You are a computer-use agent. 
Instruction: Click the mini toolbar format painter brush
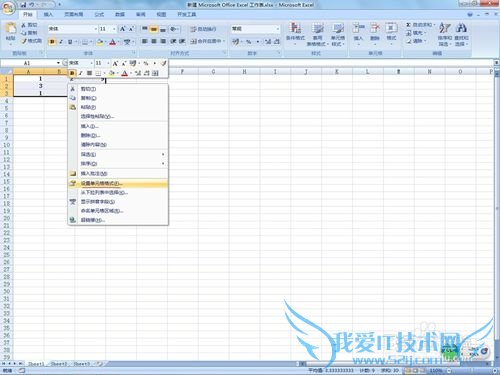(163, 63)
